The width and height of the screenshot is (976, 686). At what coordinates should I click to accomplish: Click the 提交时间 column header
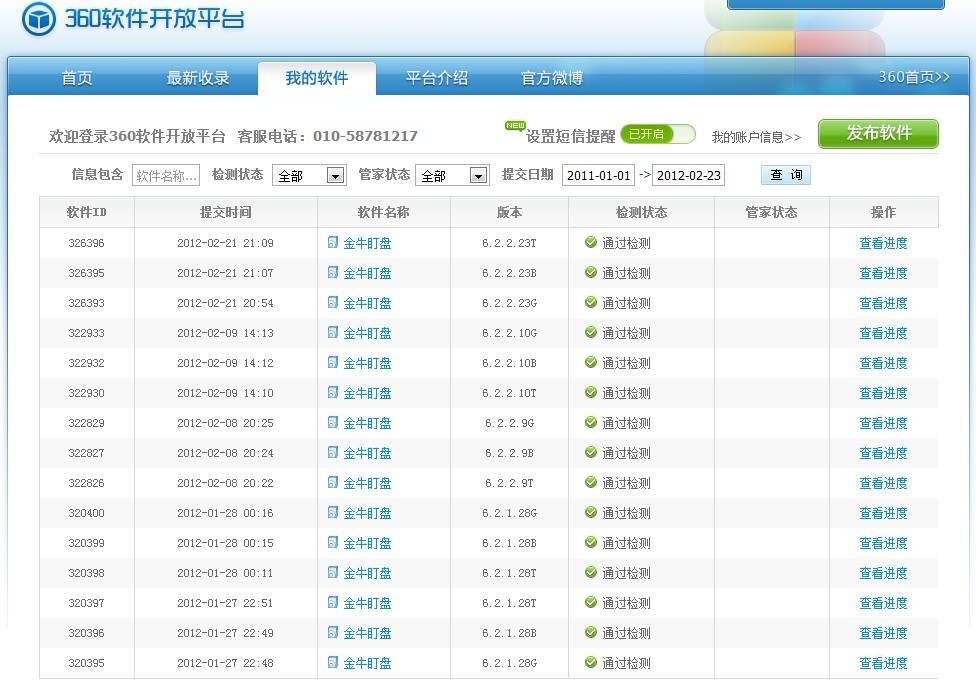[225, 212]
